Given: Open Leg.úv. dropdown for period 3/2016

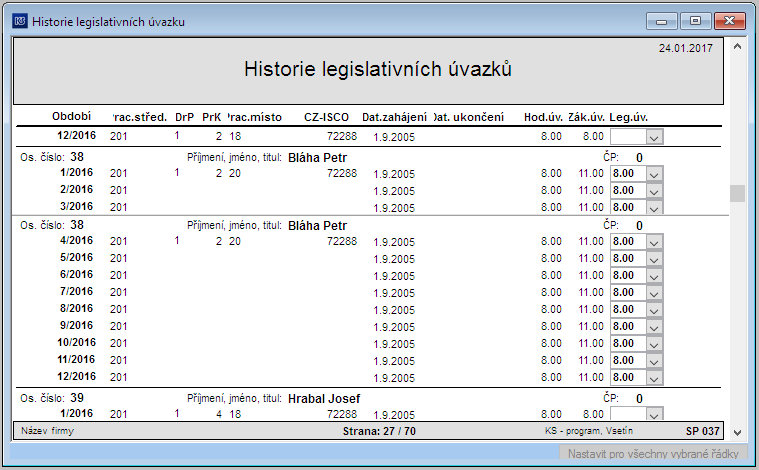Looking at the screenshot, I should (654, 208).
